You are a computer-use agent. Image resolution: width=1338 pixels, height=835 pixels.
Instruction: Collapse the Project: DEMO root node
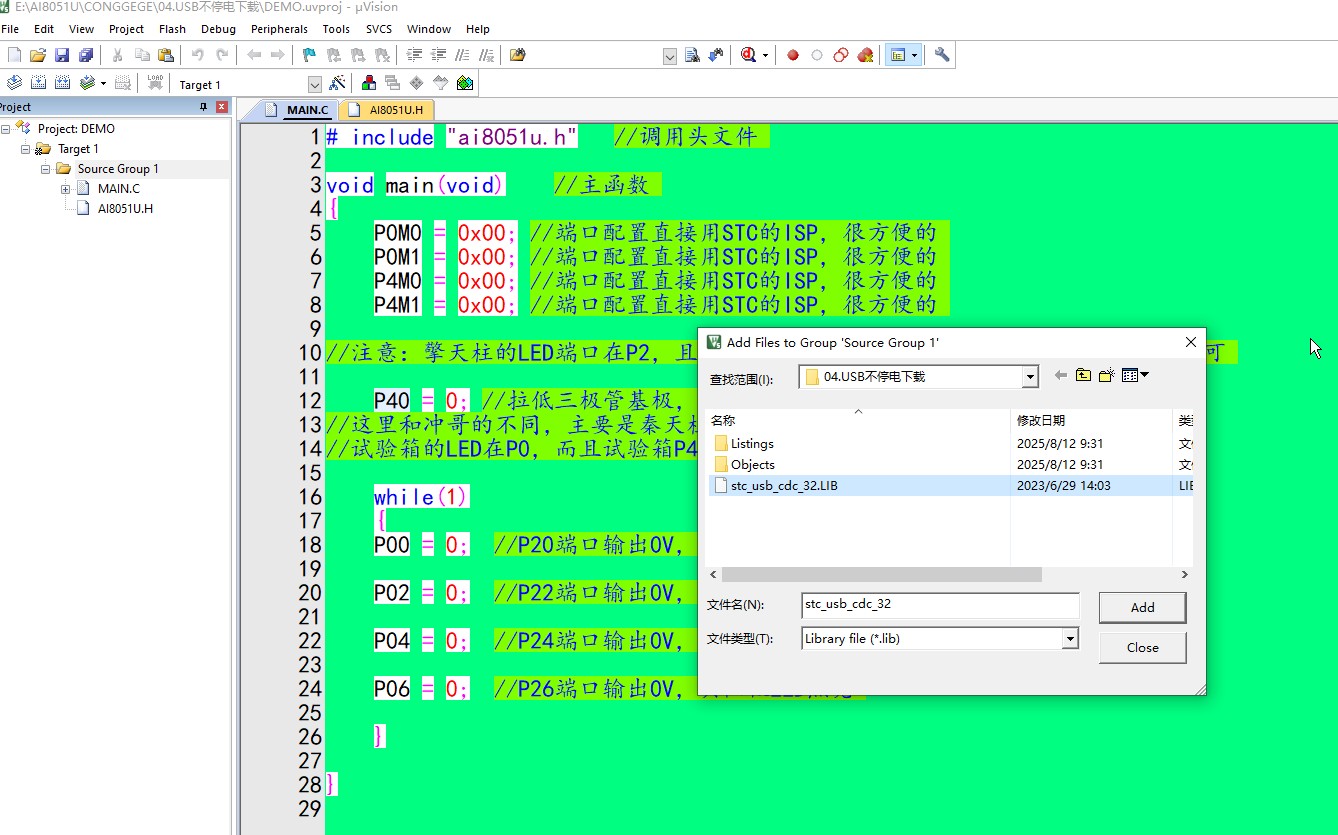(5, 129)
